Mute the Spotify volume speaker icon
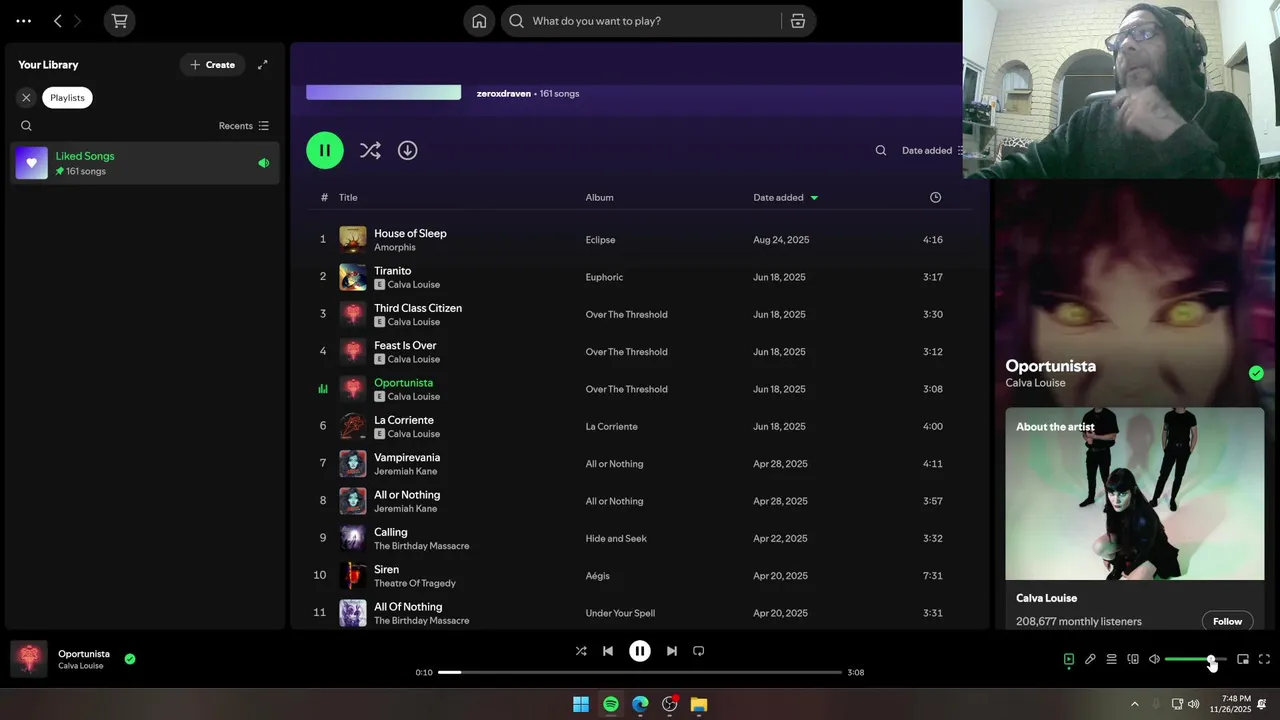 coord(1154,659)
